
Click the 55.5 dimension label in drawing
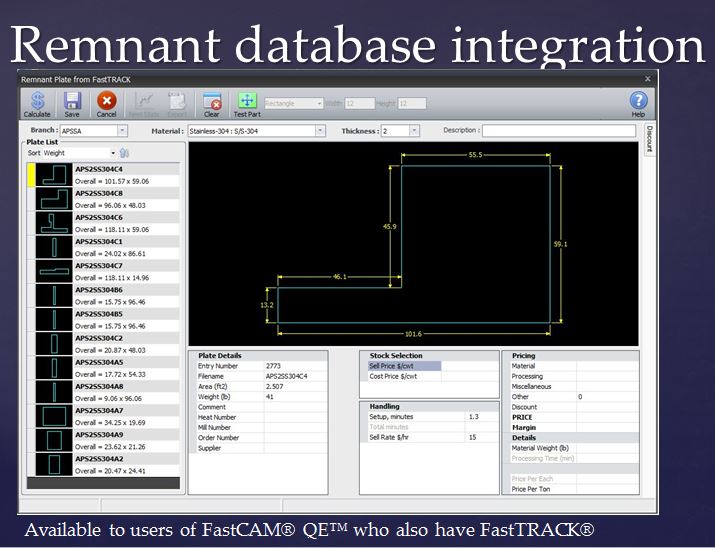[x=475, y=155]
